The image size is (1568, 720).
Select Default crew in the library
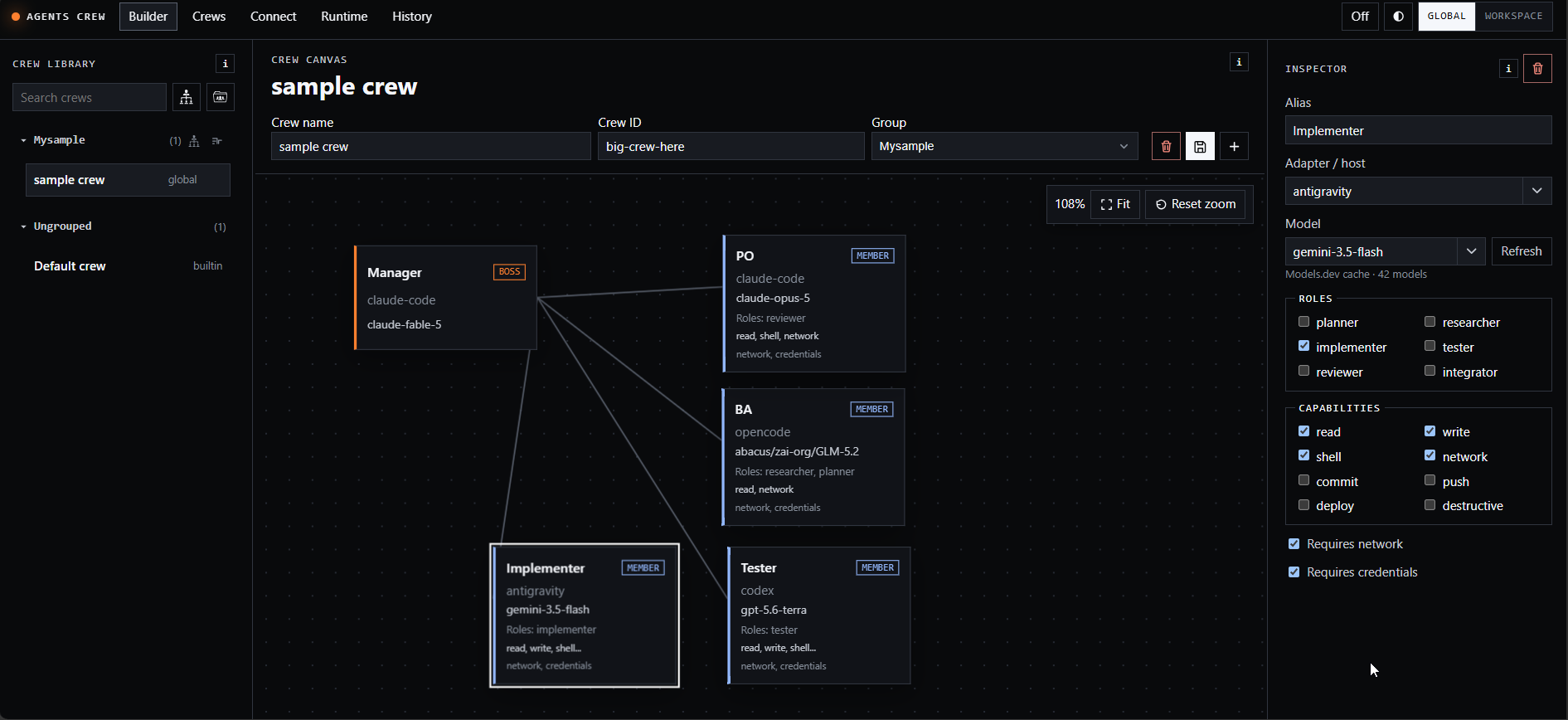click(128, 266)
